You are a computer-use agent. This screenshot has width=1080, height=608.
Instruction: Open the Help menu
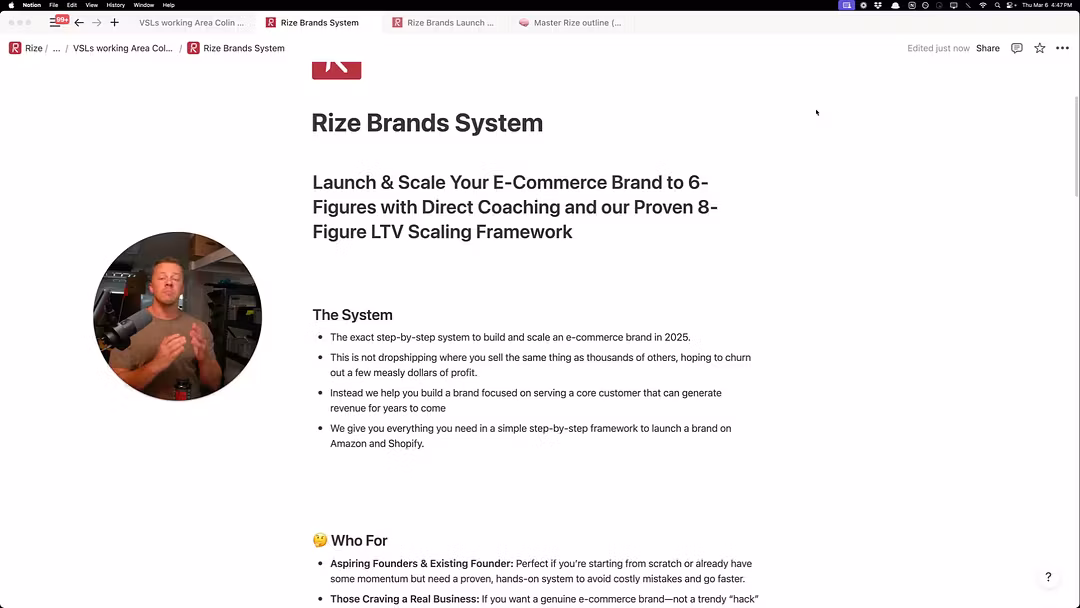click(x=169, y=5)
